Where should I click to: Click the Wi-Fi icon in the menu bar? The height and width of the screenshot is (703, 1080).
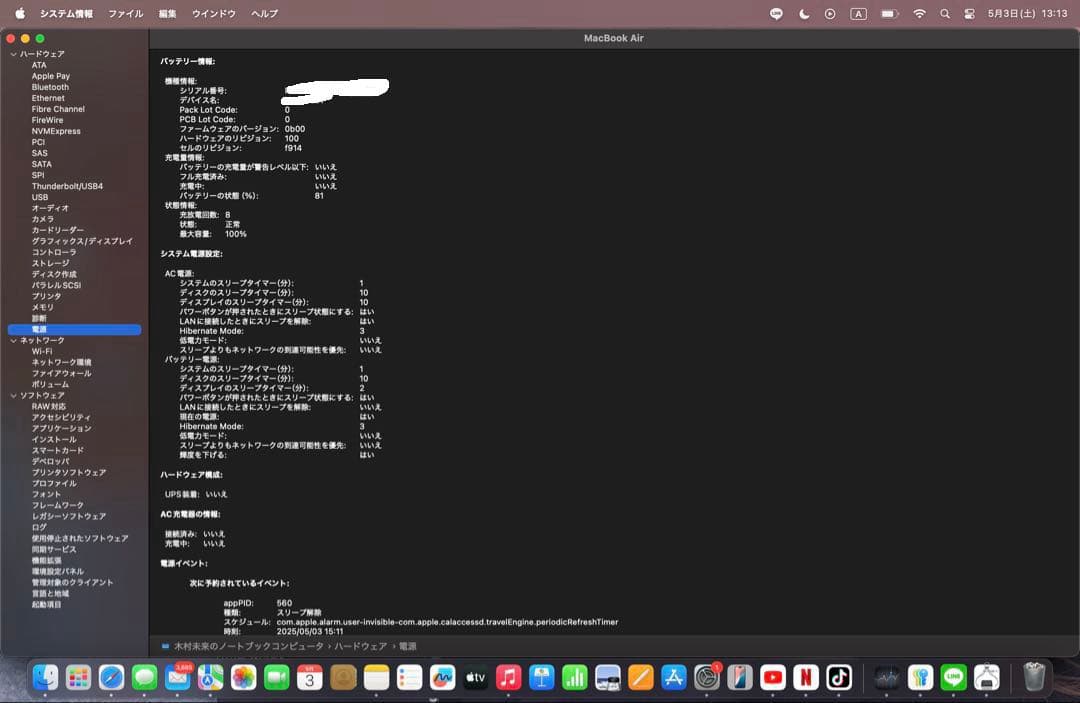tap(918, 13)
